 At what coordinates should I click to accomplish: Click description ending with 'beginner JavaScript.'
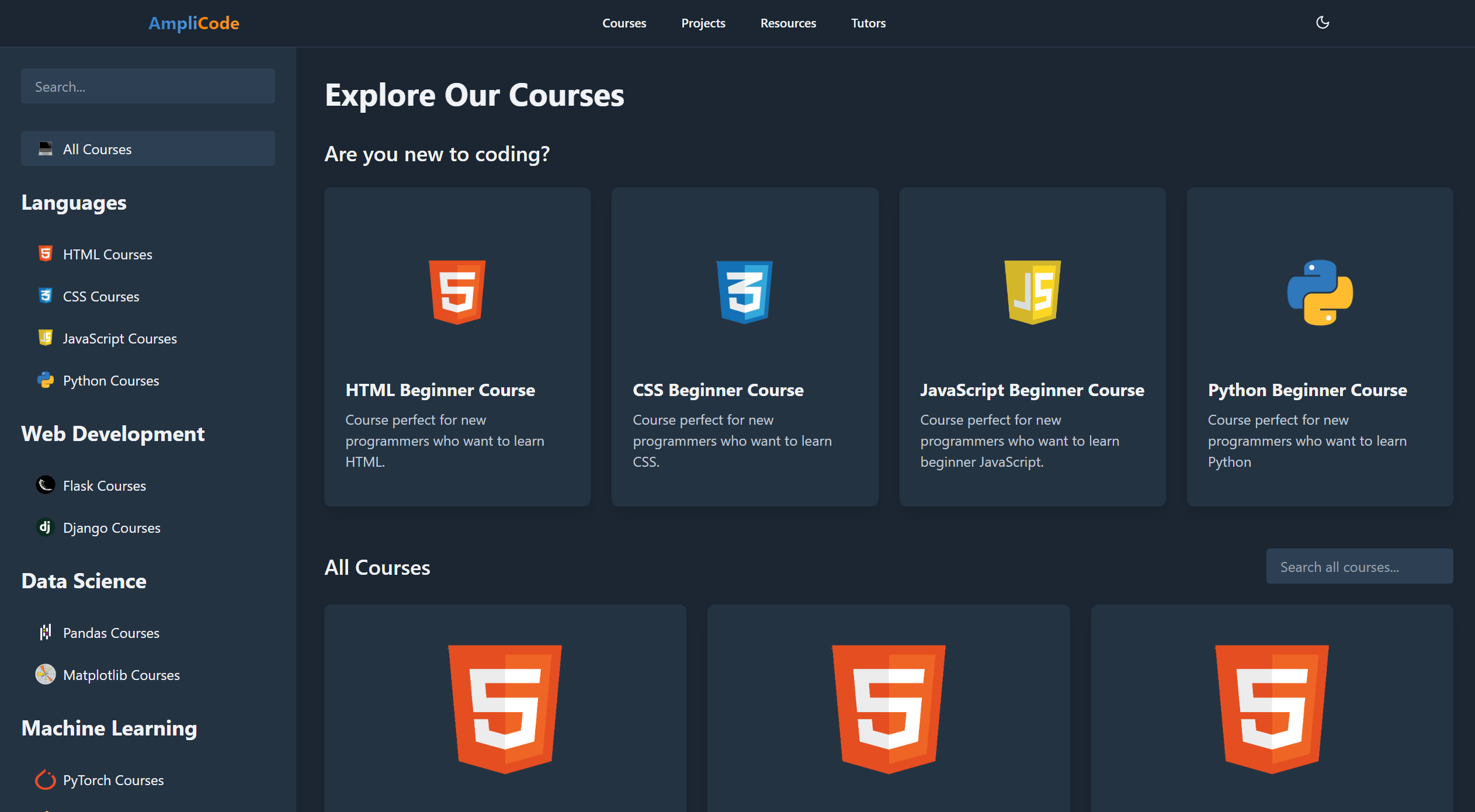click(x=1019, y=441)
